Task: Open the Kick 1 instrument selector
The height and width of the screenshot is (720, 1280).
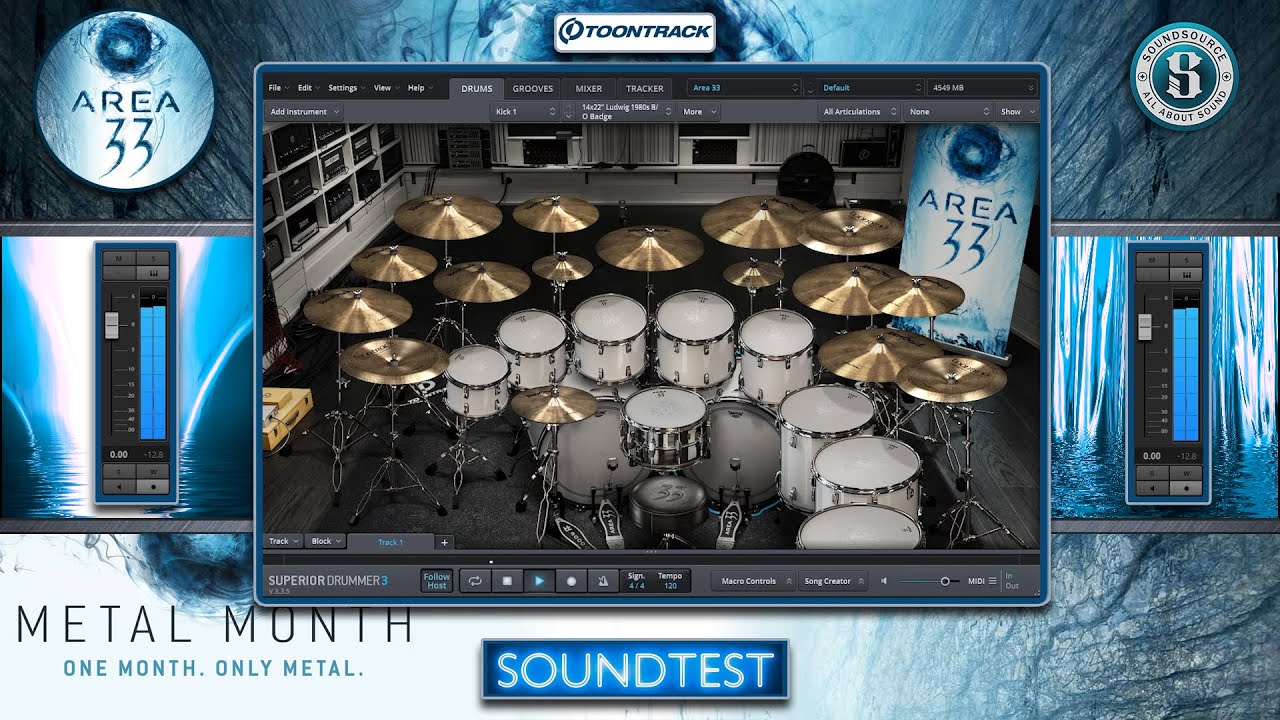Action: click(x=525, y=112)
